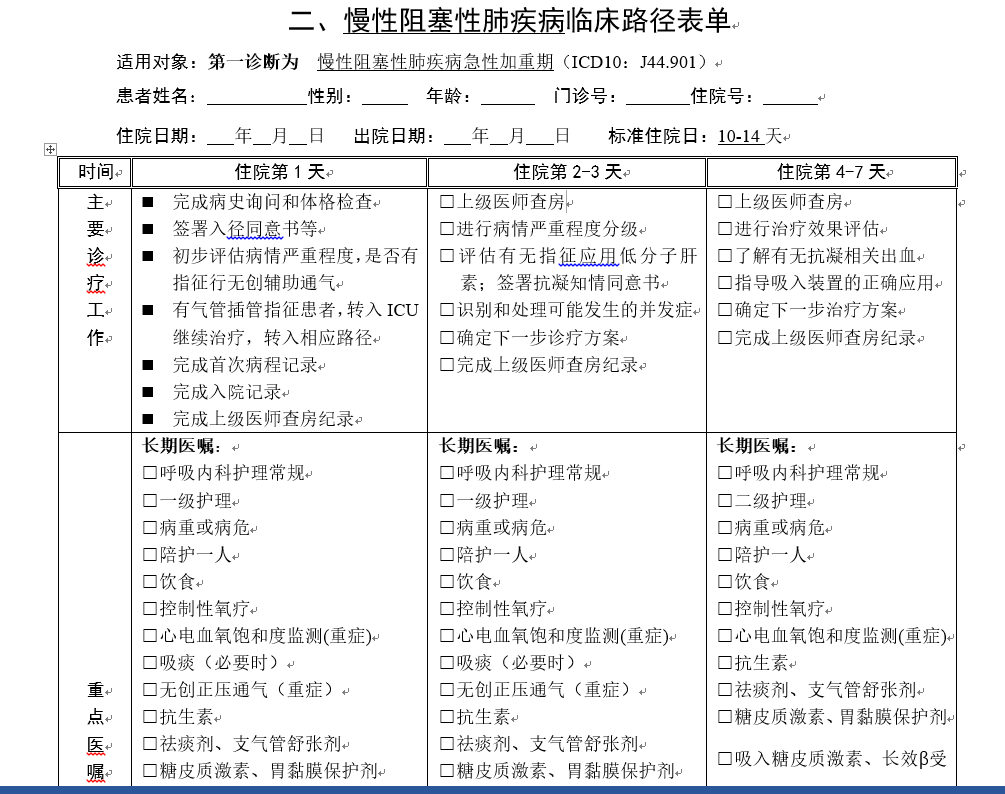Screen dimensions: 1005x794
Task: Click the 患者姓名 blank field
Action: click(x=257, y=97)
